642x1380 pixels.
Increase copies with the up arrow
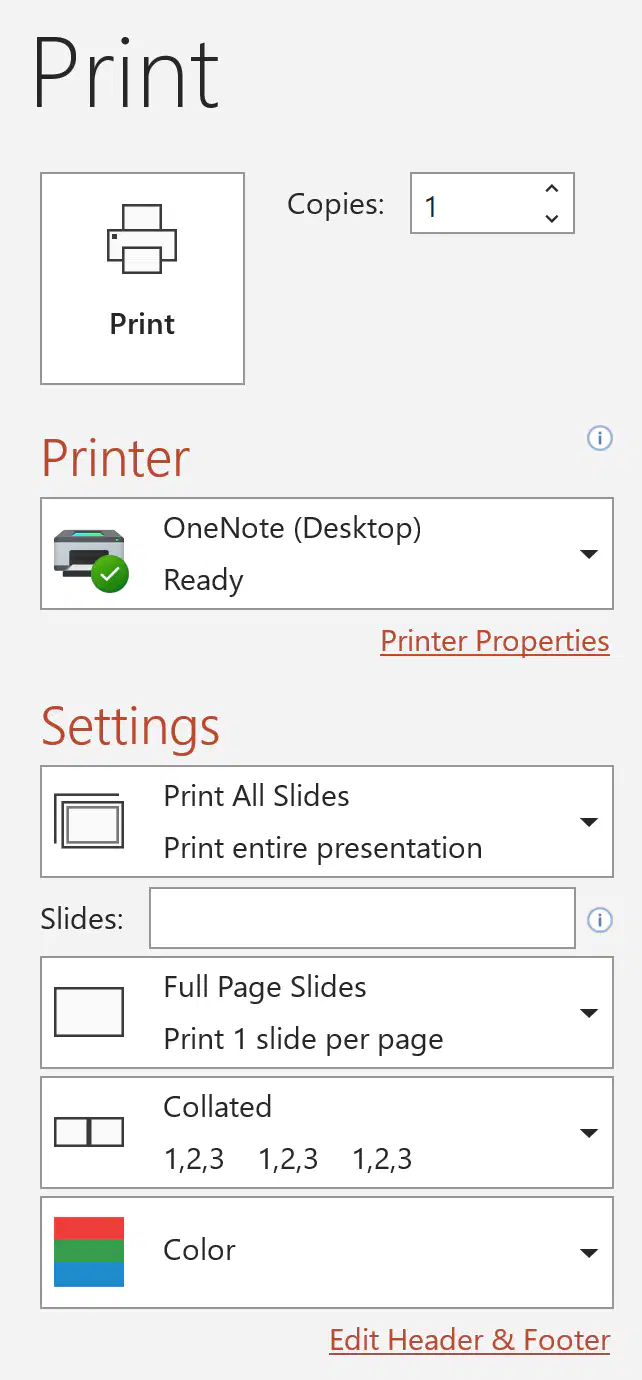point(551,188)
